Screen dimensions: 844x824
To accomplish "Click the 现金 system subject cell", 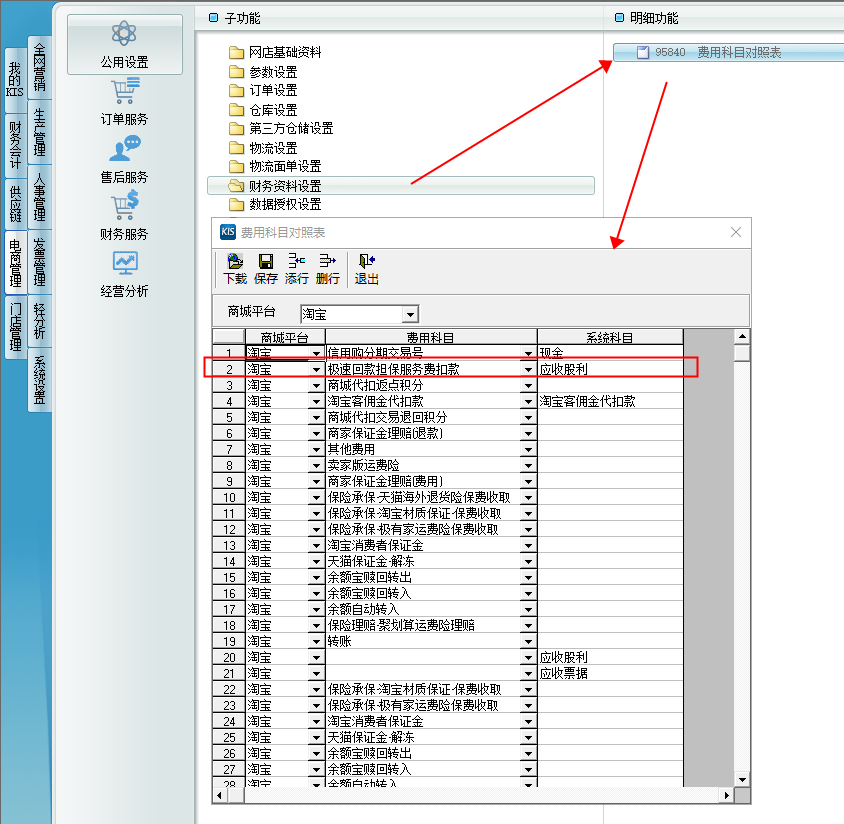I will (610, 353).
